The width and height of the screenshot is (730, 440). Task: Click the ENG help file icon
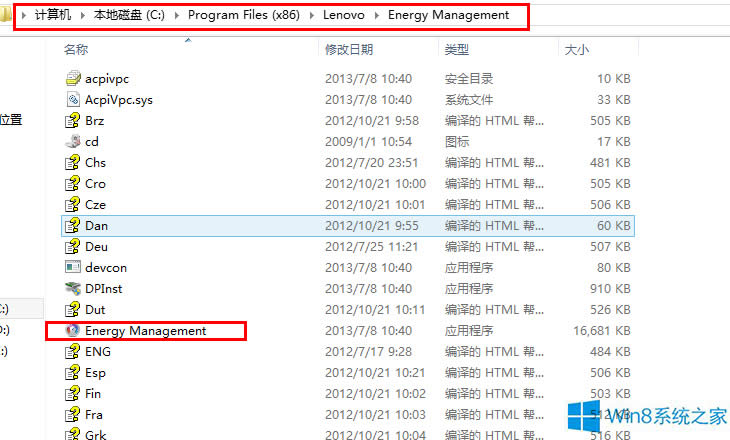73,352
